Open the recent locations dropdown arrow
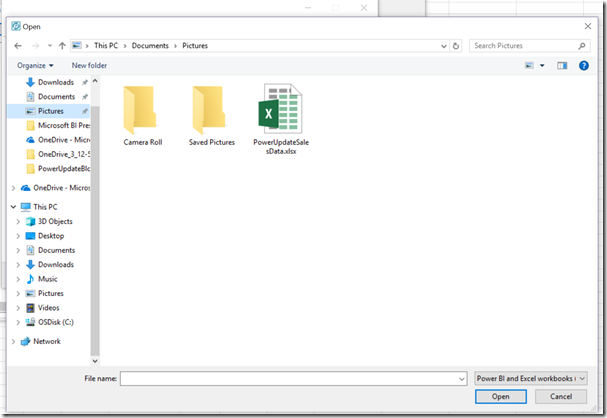Screen dimensions: 607x418 pyautogui.click(x=50, y=46)
